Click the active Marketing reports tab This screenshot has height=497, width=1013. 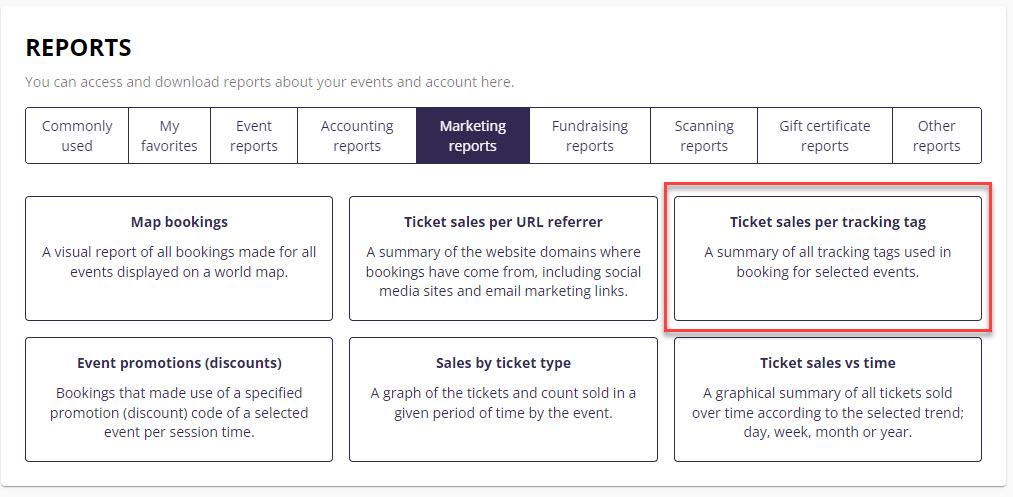[x=473, y=136]
